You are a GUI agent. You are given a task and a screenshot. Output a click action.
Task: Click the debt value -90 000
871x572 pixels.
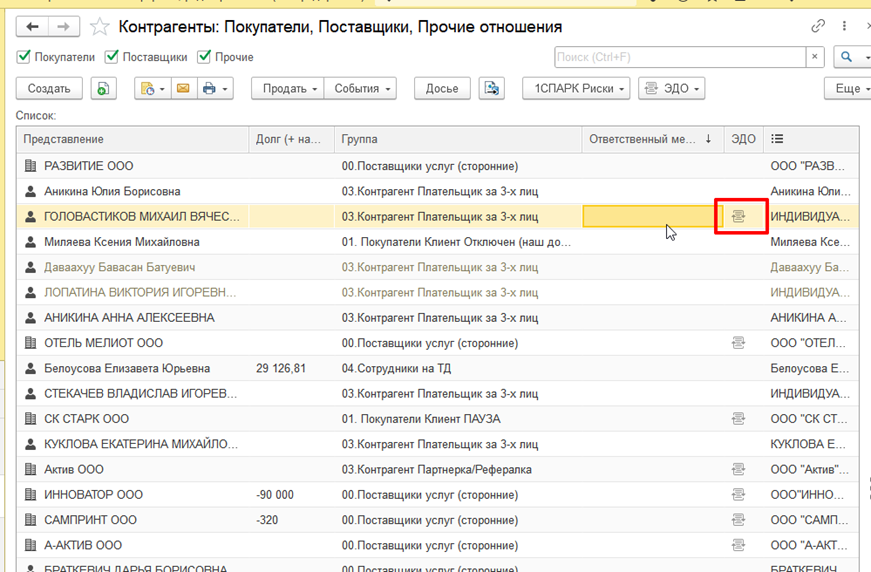(x=275, y=494)
